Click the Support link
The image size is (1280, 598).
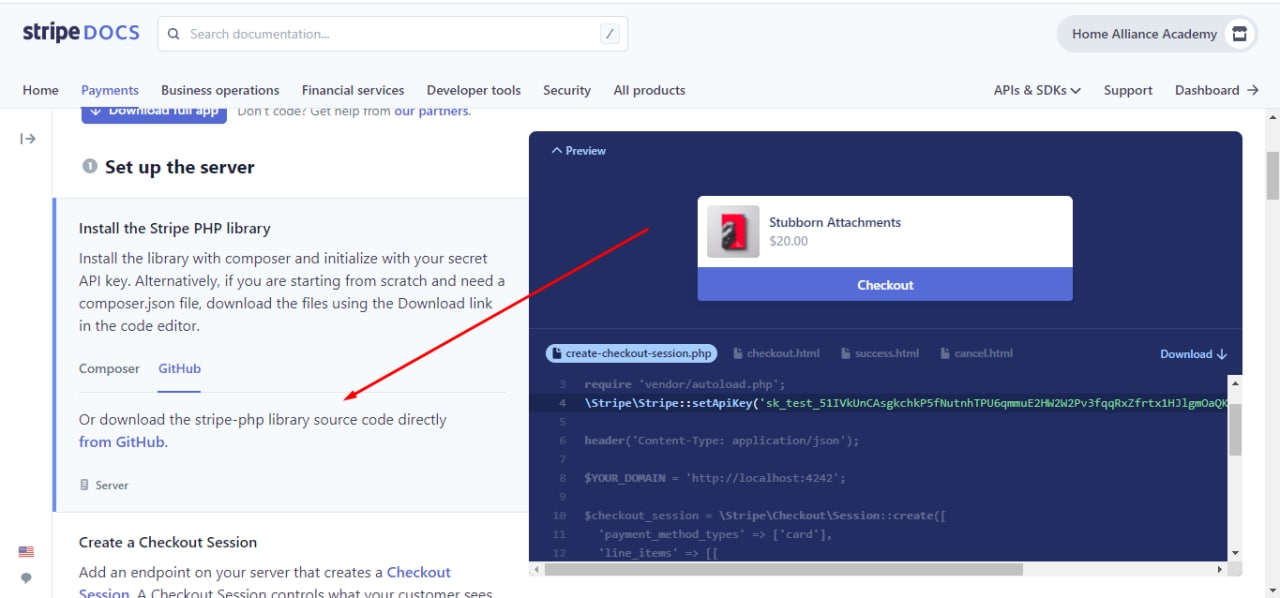coord(1128,90)
